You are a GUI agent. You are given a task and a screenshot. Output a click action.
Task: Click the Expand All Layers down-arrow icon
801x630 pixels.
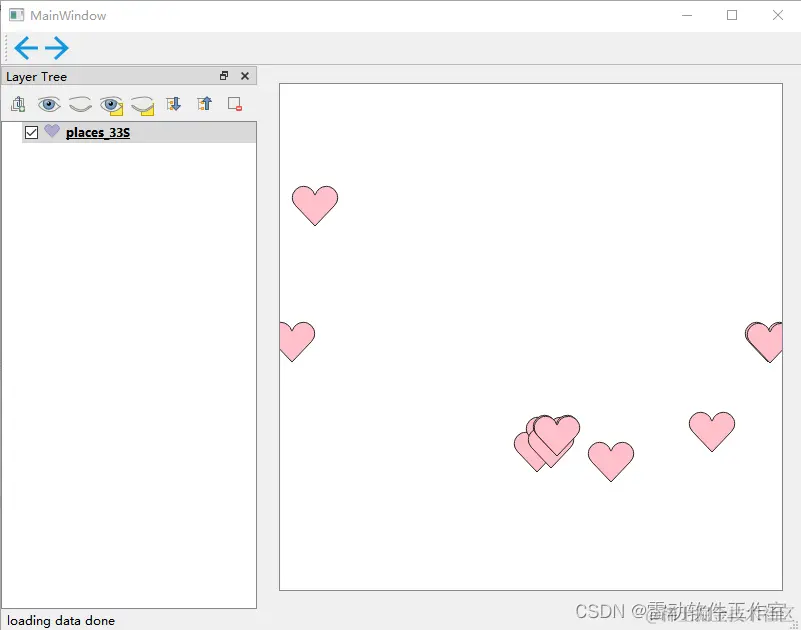[x=173, y=104]
